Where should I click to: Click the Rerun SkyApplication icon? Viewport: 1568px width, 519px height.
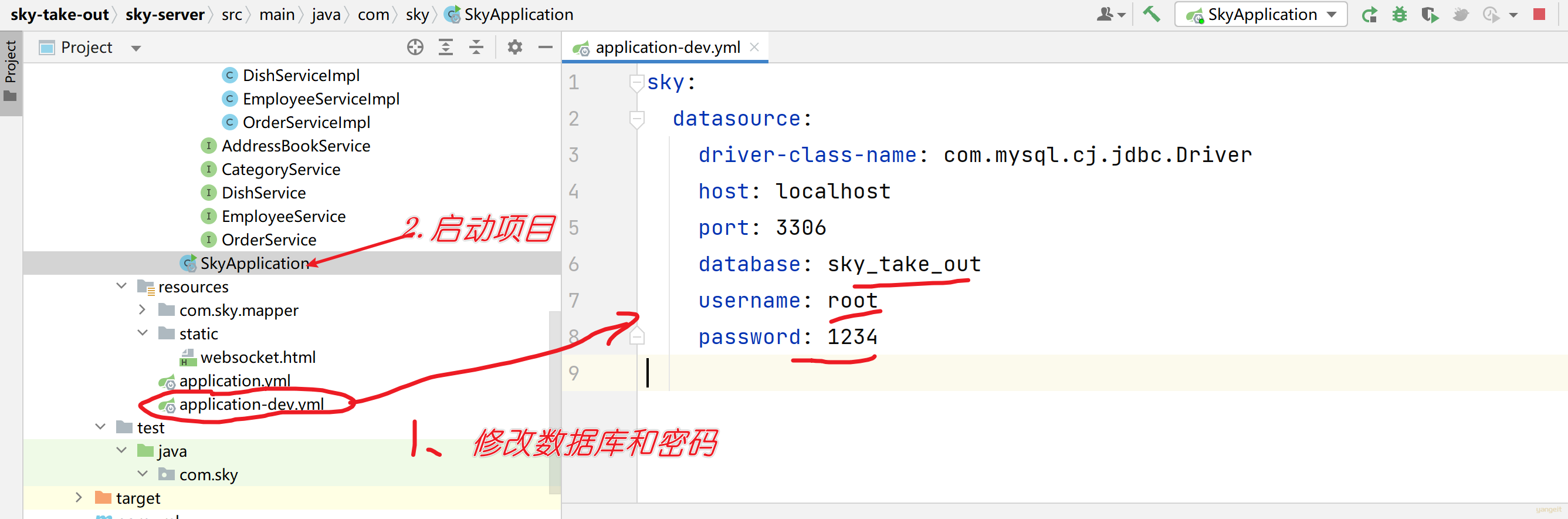pyautogui.click(x=1370, y=14)
